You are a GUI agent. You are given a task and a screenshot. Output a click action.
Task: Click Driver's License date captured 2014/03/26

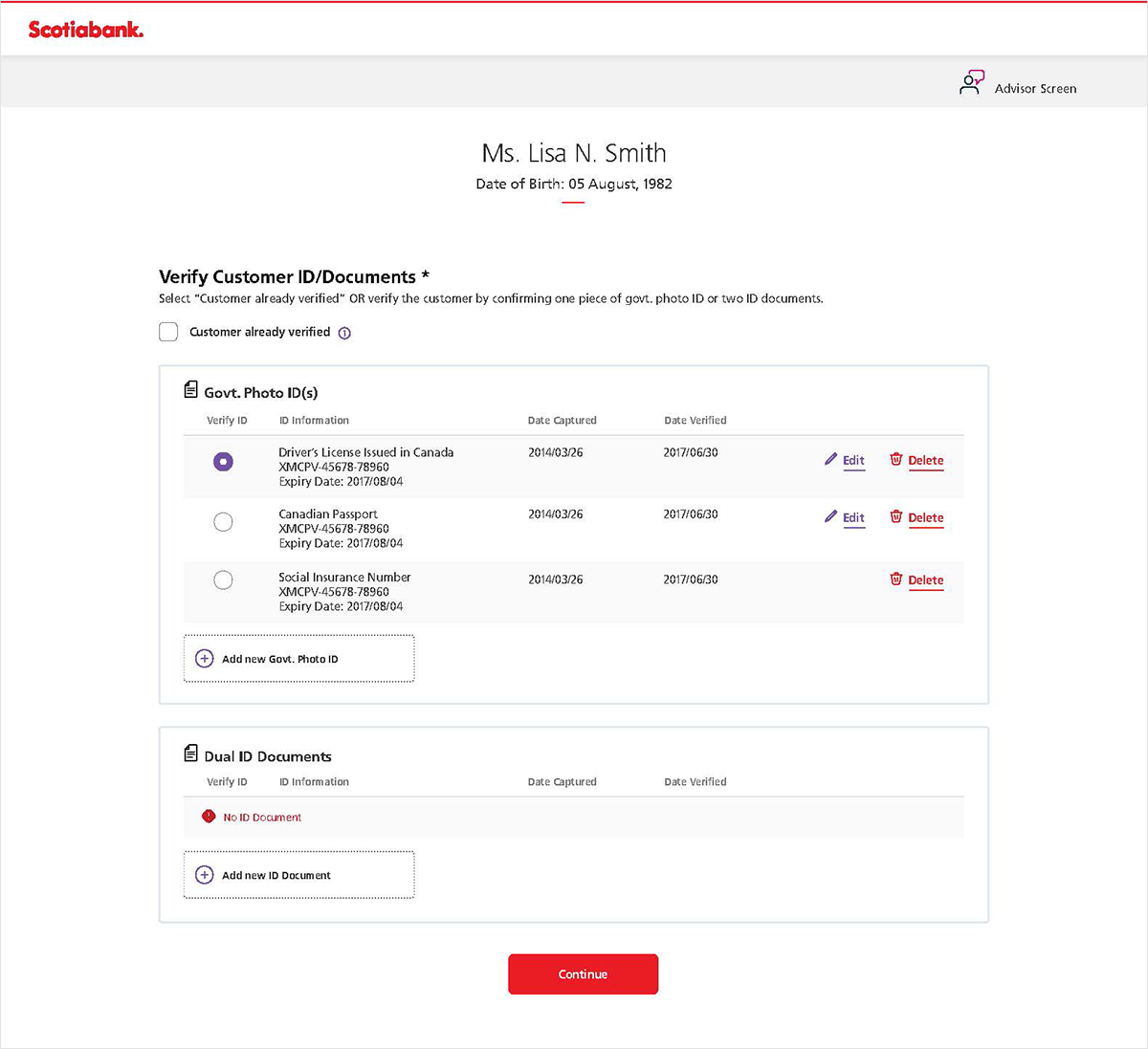click(556, 453)
